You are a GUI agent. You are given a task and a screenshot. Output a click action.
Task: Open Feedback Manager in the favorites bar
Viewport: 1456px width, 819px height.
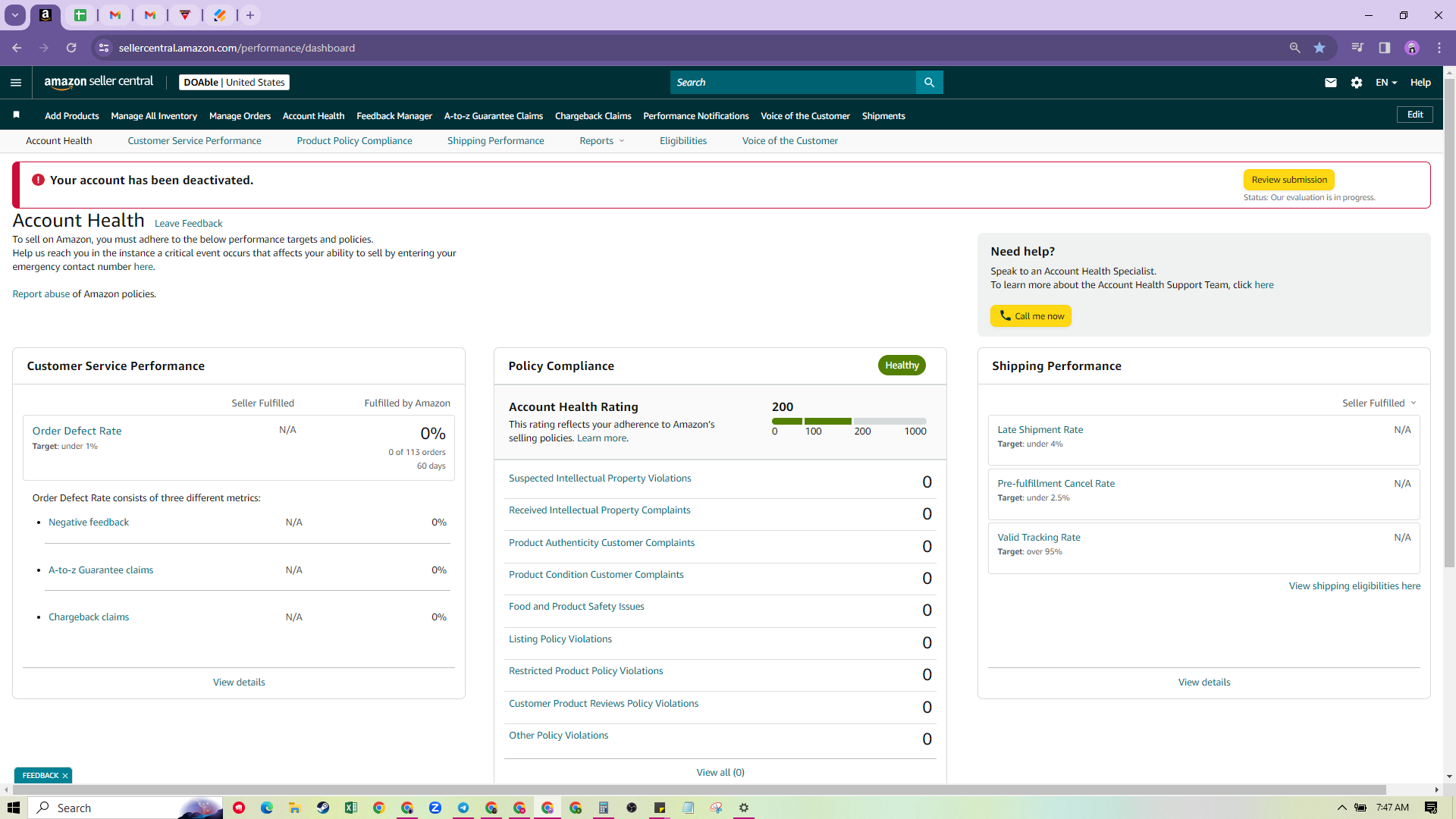click(394, 116)
